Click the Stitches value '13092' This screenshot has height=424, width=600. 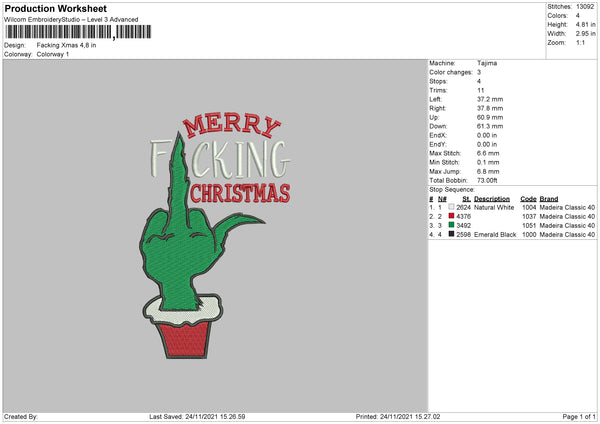(x=585, y=7)
